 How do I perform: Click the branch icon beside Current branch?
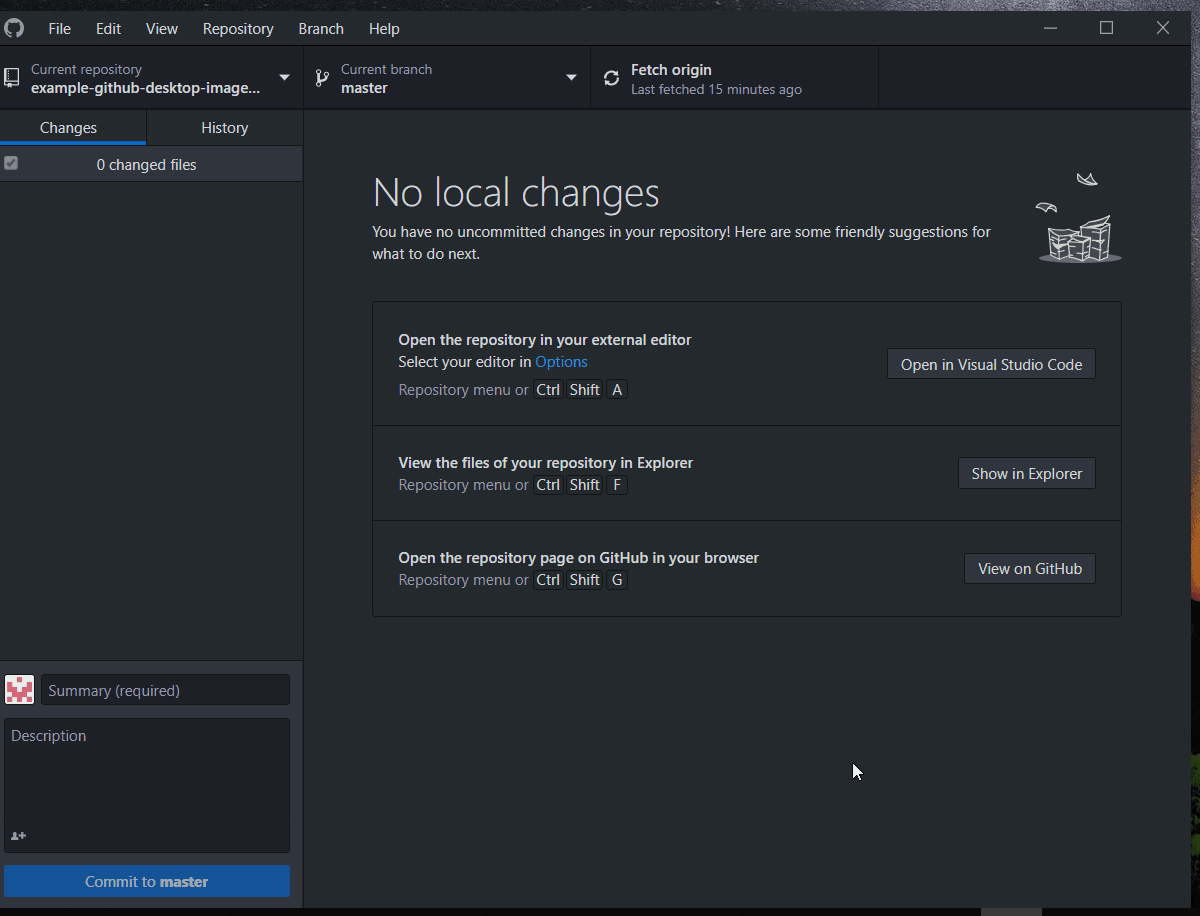point(322,78)
